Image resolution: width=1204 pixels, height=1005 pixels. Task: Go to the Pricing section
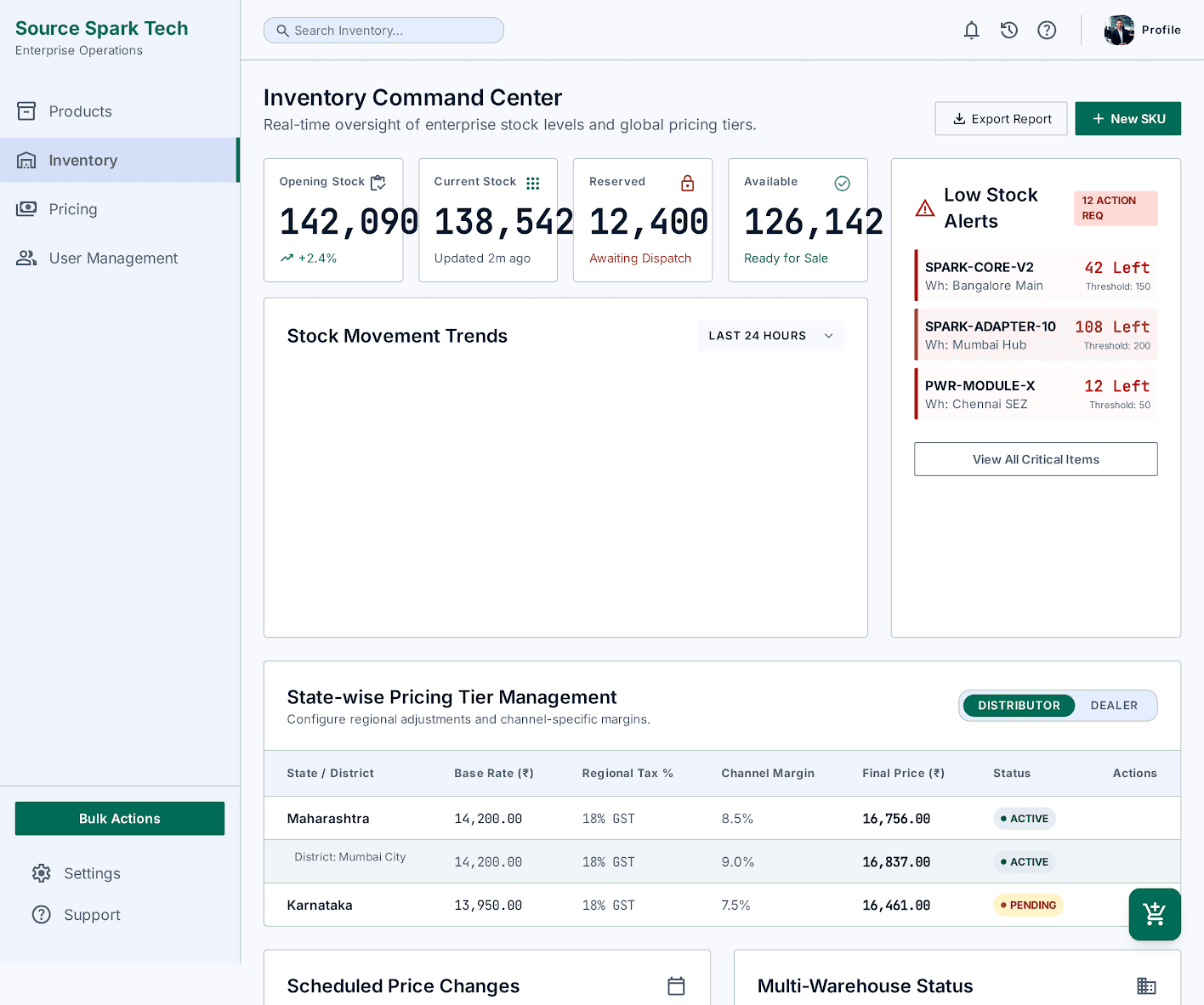(119, 209)
